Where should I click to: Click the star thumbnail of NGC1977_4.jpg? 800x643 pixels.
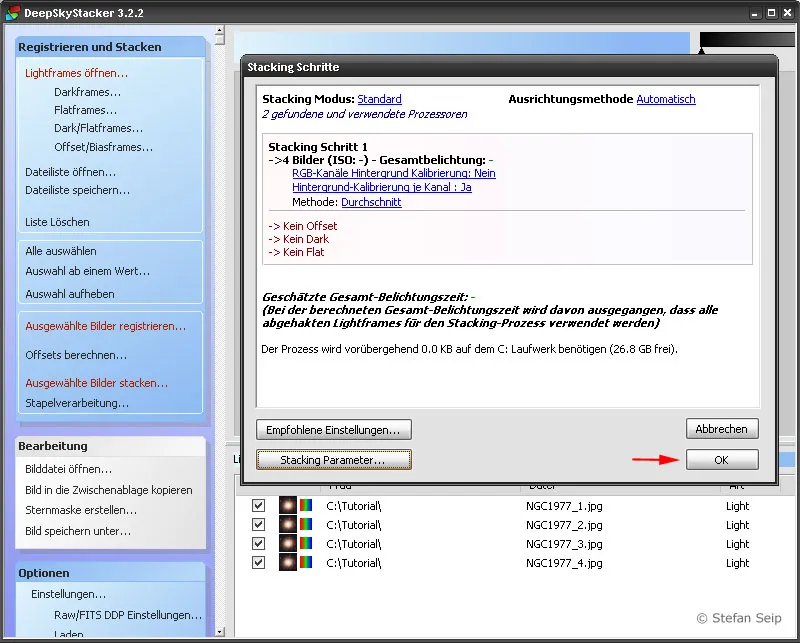tap(288, 562)
